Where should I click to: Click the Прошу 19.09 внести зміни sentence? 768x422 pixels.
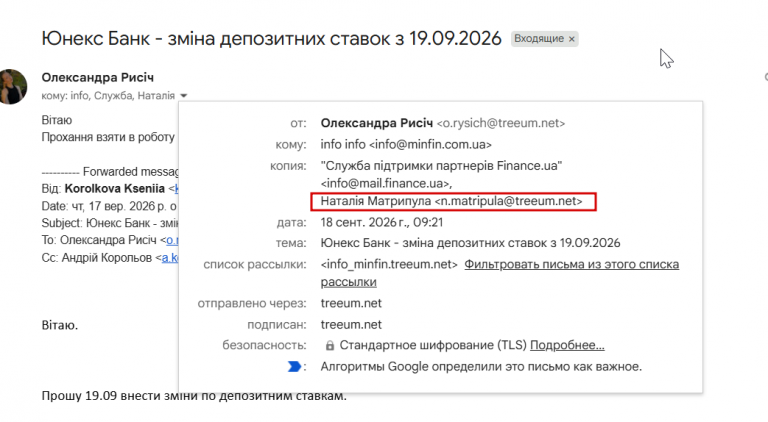point(194,396)
